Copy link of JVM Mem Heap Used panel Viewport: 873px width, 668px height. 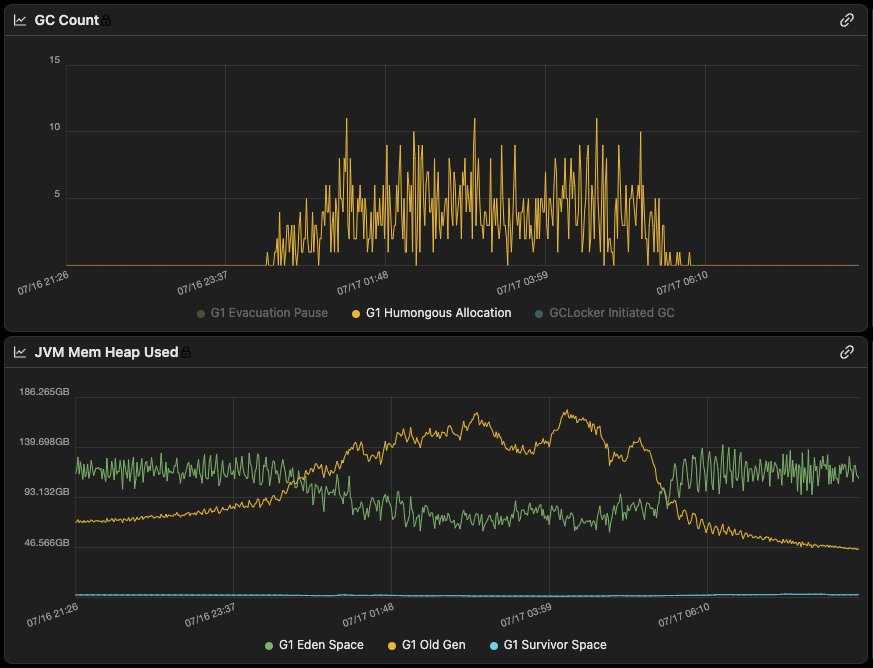pyautogui.click(x=846, y=352)
